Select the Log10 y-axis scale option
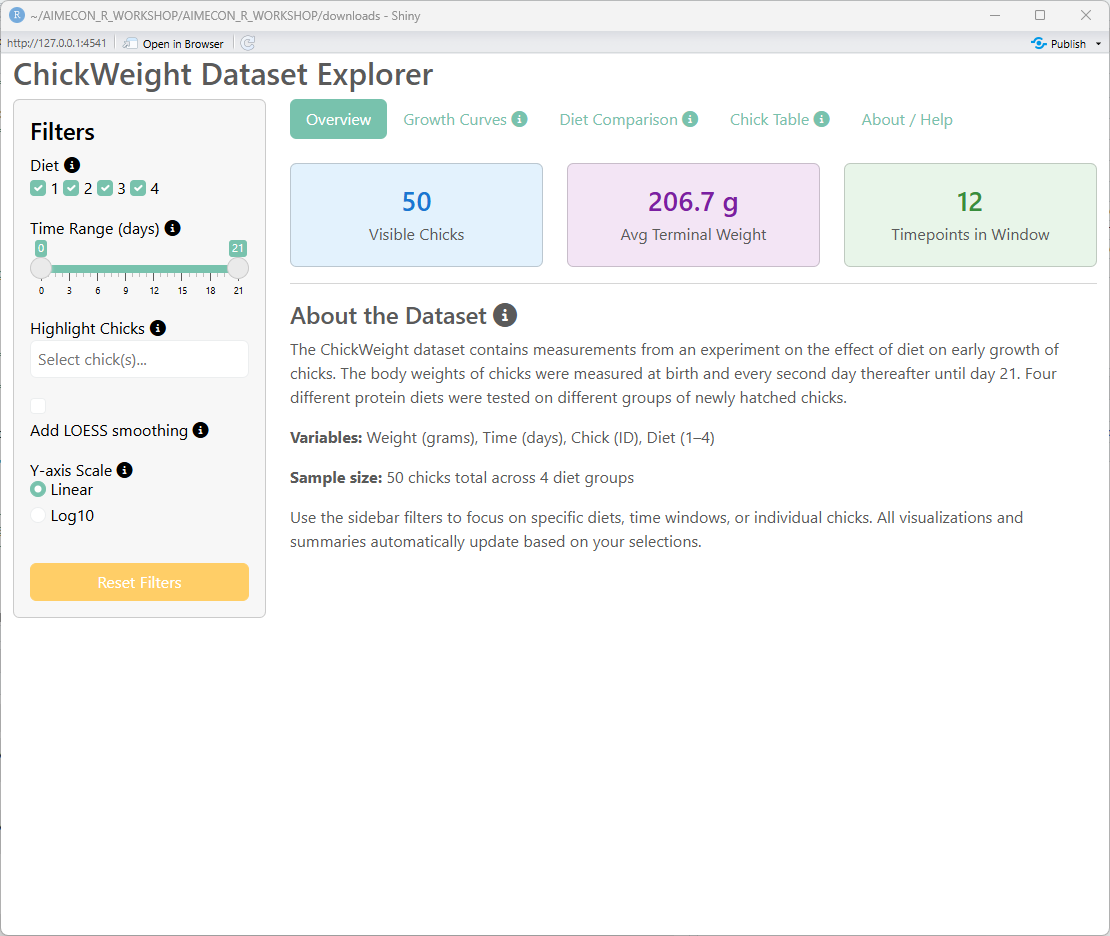The image size is (1110, 936). tap(39, 516)
